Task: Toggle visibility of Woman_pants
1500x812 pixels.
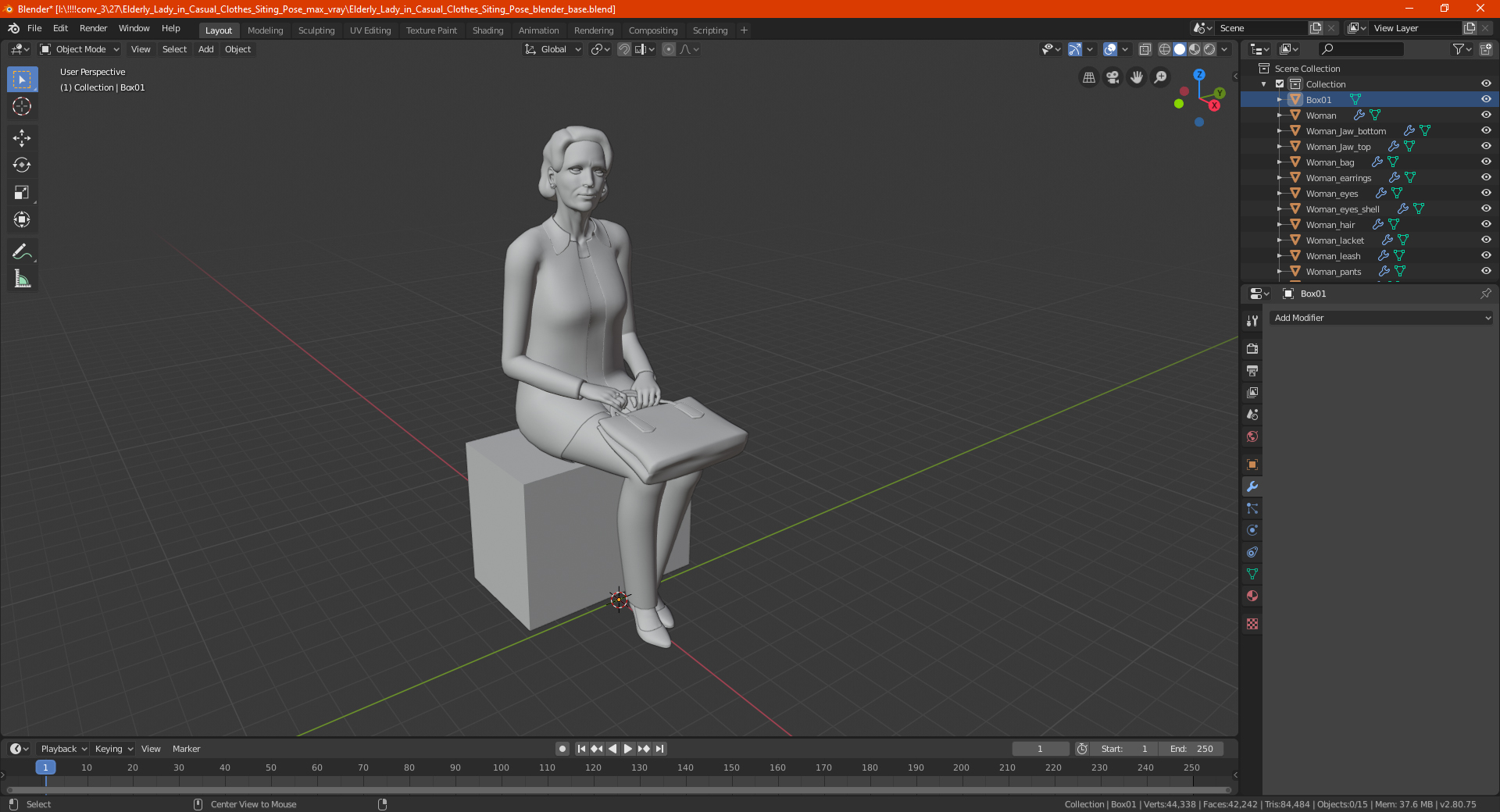Action: coord(1486,271)
